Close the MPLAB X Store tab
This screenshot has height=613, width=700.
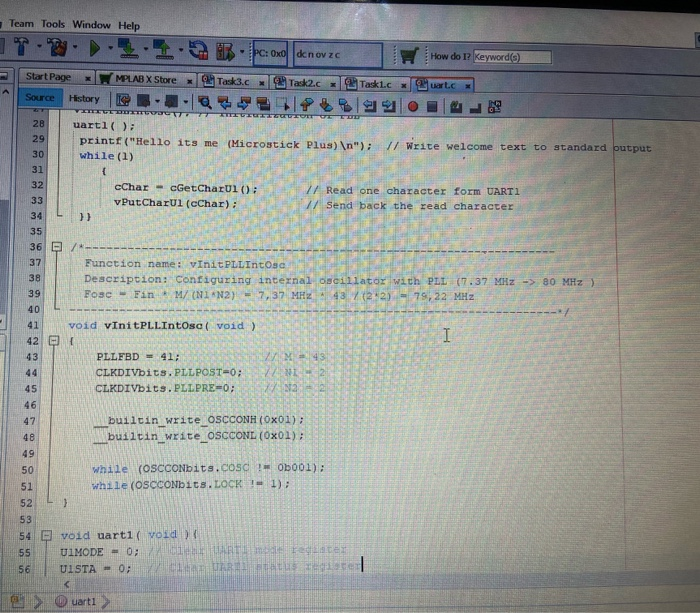(189, 81)
